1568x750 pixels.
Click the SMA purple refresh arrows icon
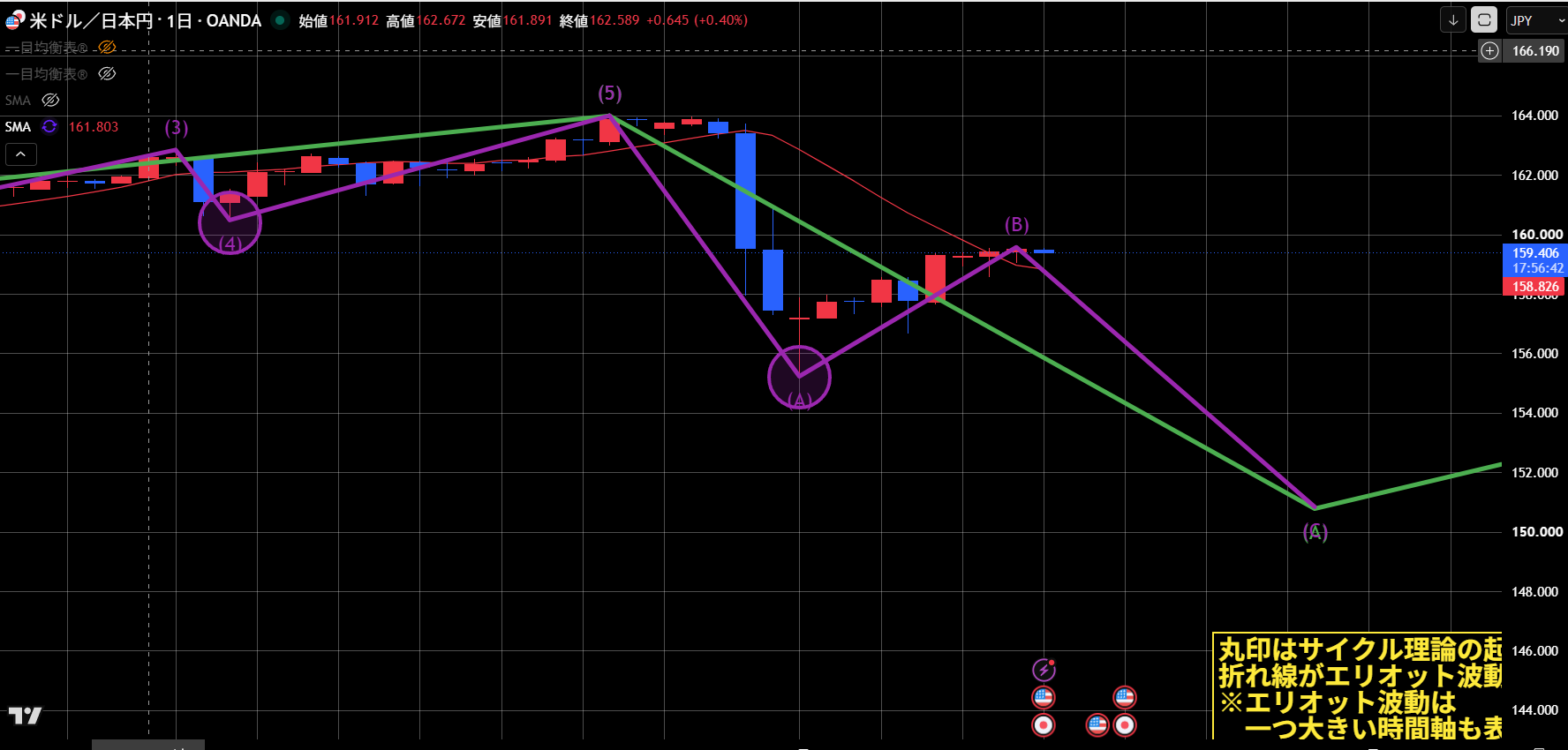point(49,126)
